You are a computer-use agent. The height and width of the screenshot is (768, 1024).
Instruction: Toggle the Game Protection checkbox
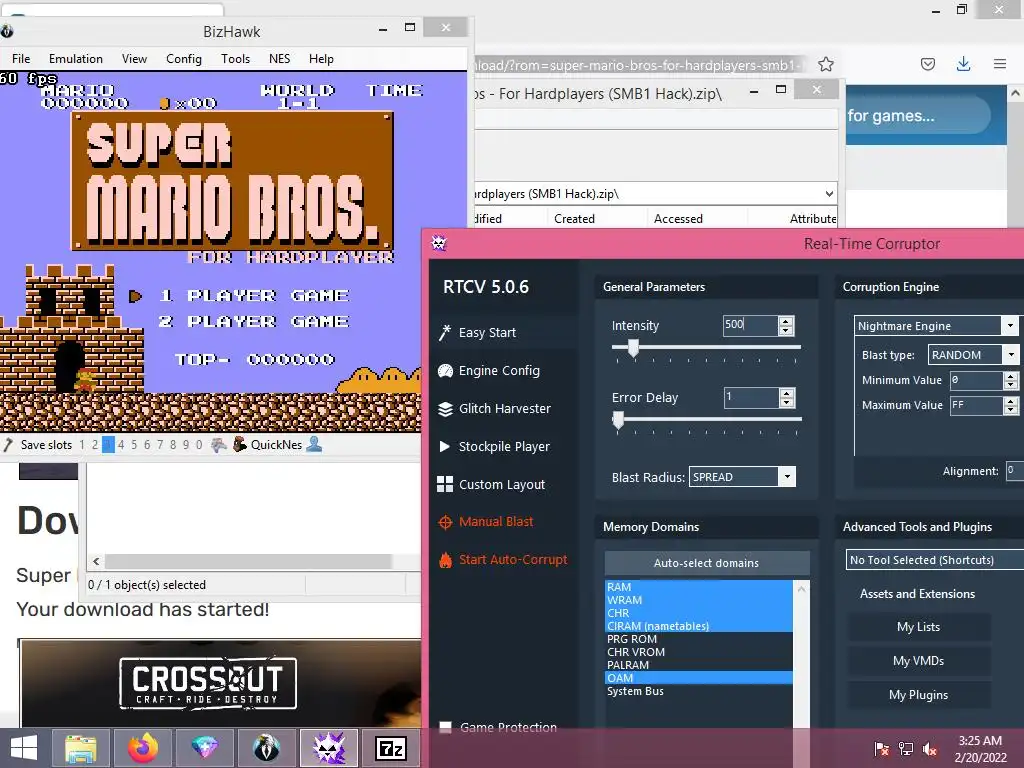coord(445,727)
